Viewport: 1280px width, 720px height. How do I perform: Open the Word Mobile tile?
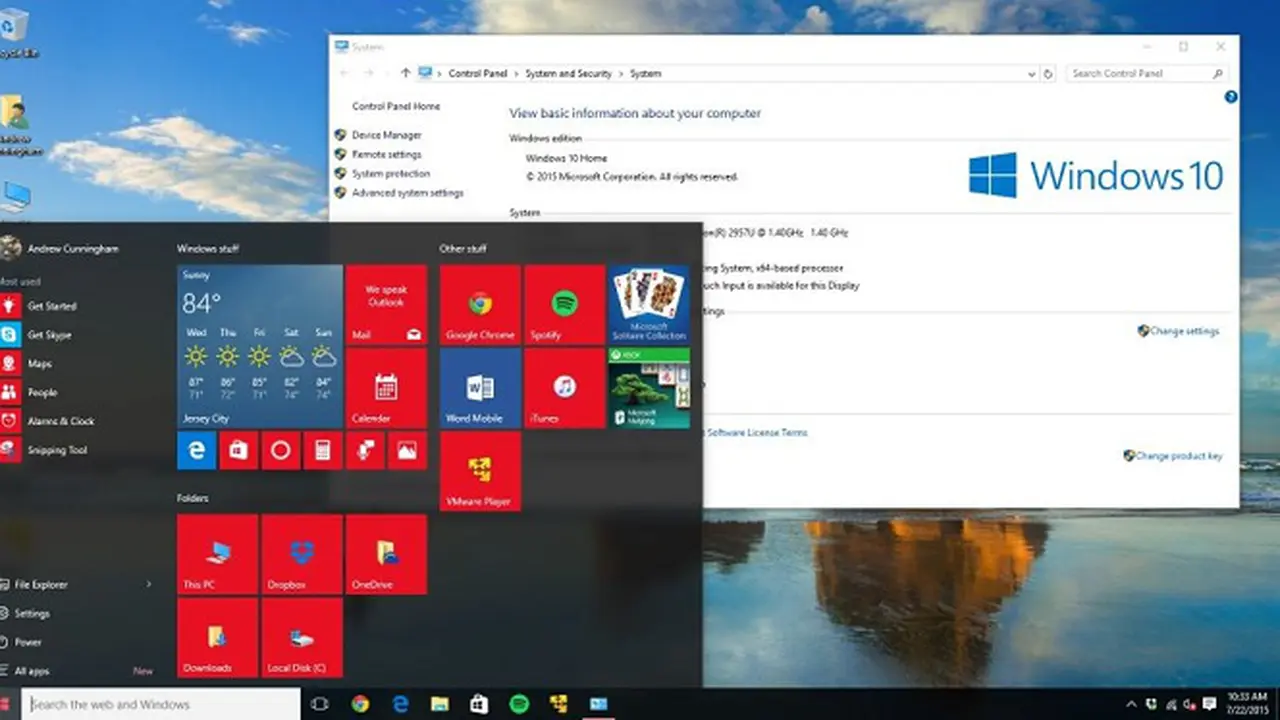click(480, 388)
